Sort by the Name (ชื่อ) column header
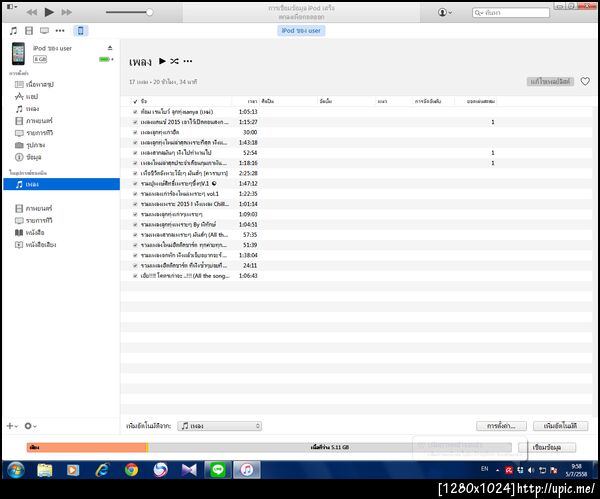Screen dimensions: 600x499 [x=185, y=101]
